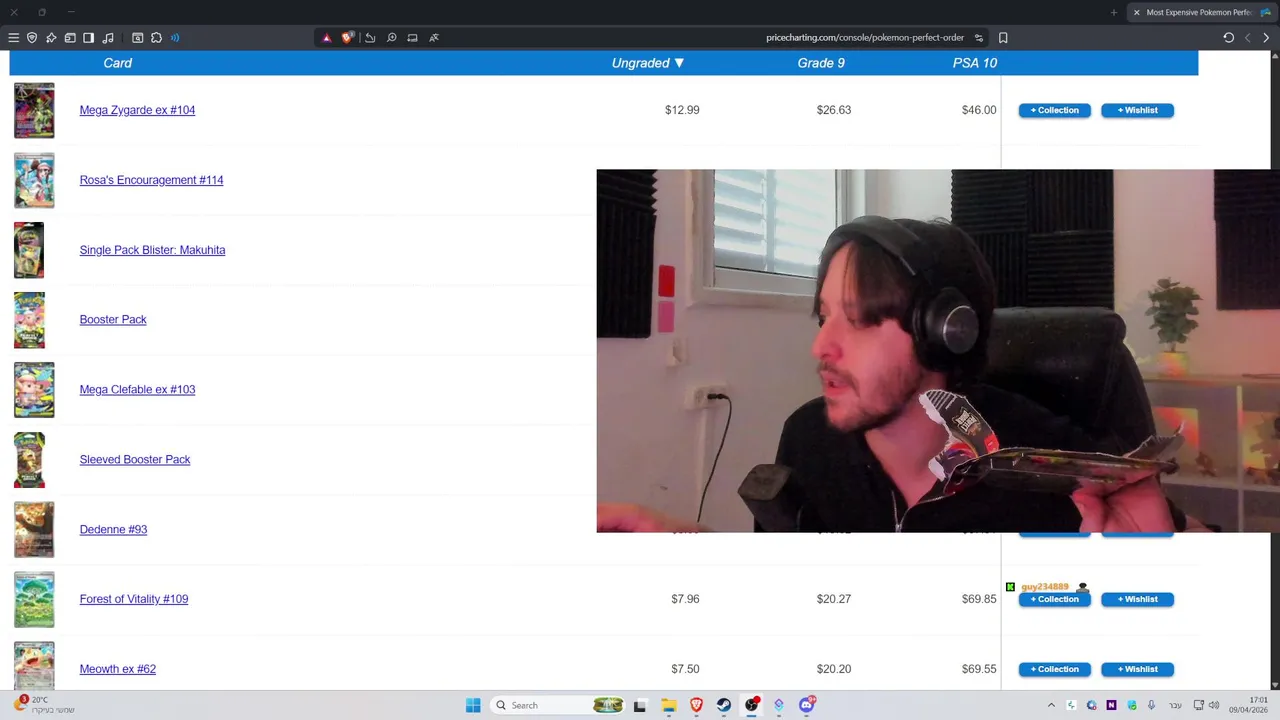Show hidden system tray icons chevron

1051,705
